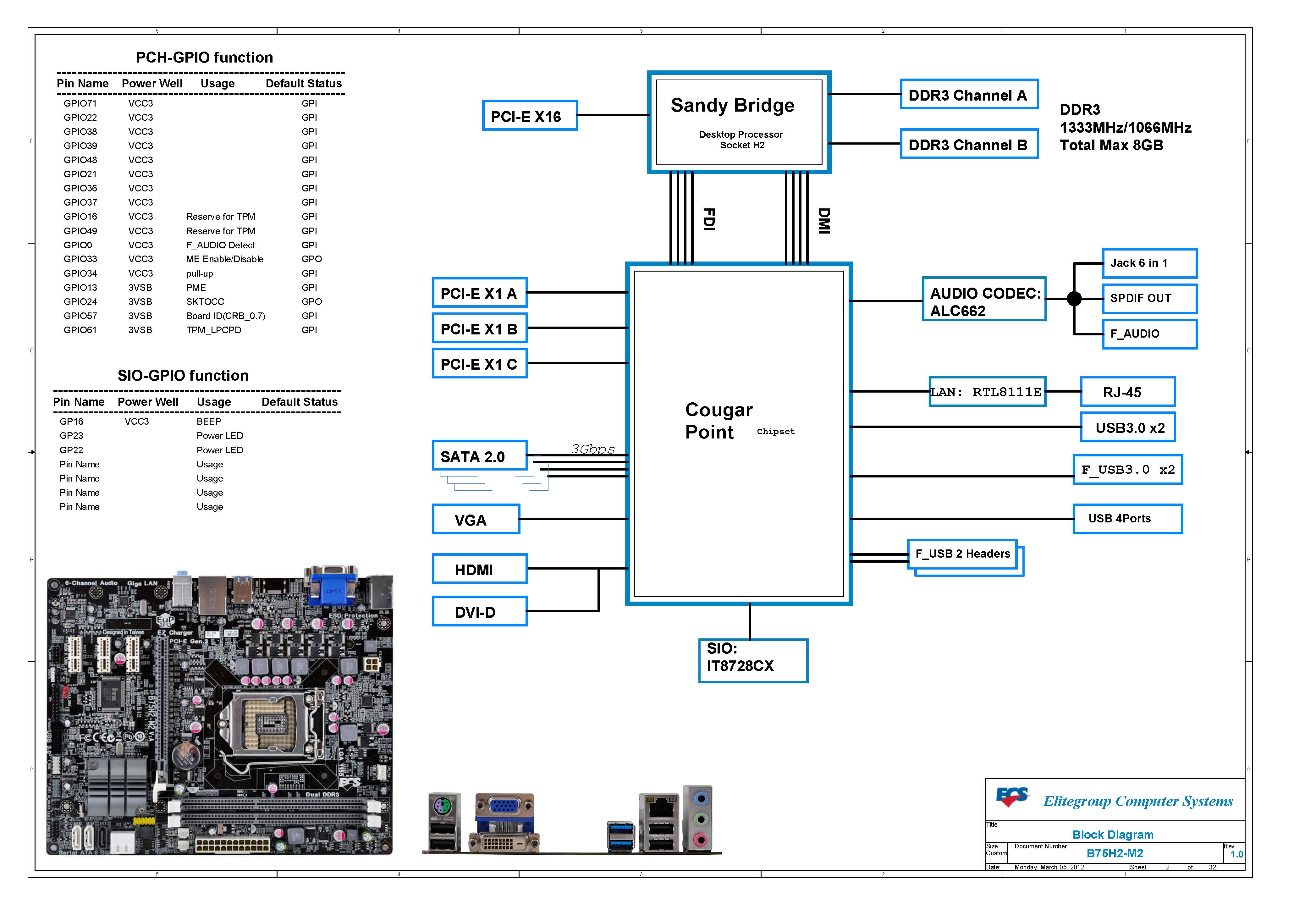Image resolution: width=1316 pixels, height=915 pixels.
Task: Click the 'ME Enable/Disable' usage entry
Action: (x=225, y=259)
